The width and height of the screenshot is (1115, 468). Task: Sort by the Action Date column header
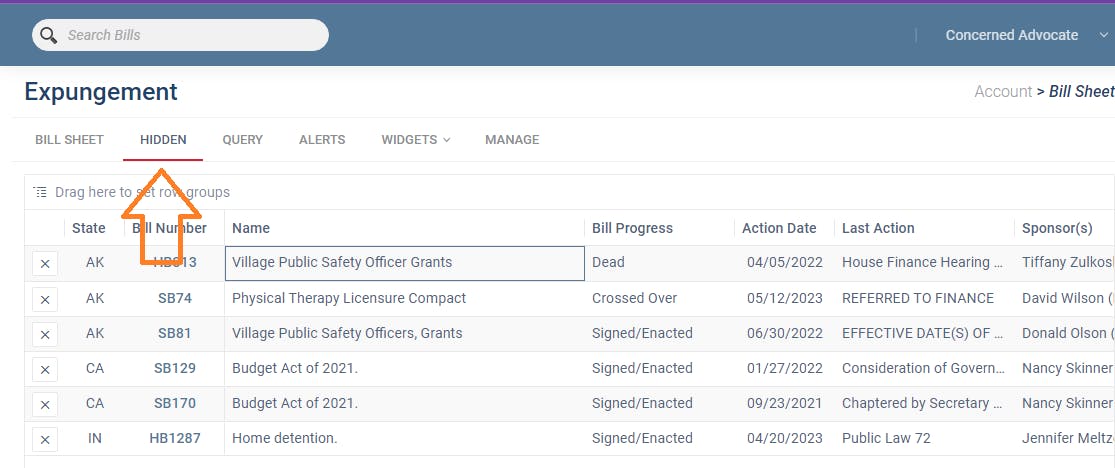779,228
